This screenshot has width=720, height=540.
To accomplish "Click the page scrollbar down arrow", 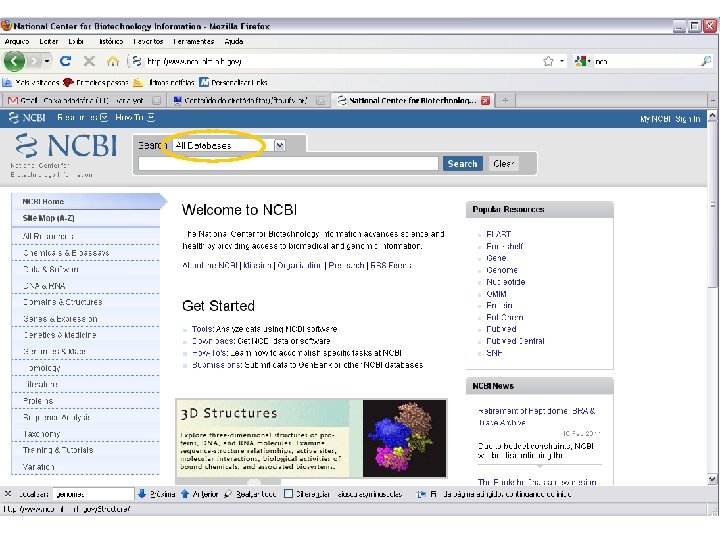I will pos(712,479).
